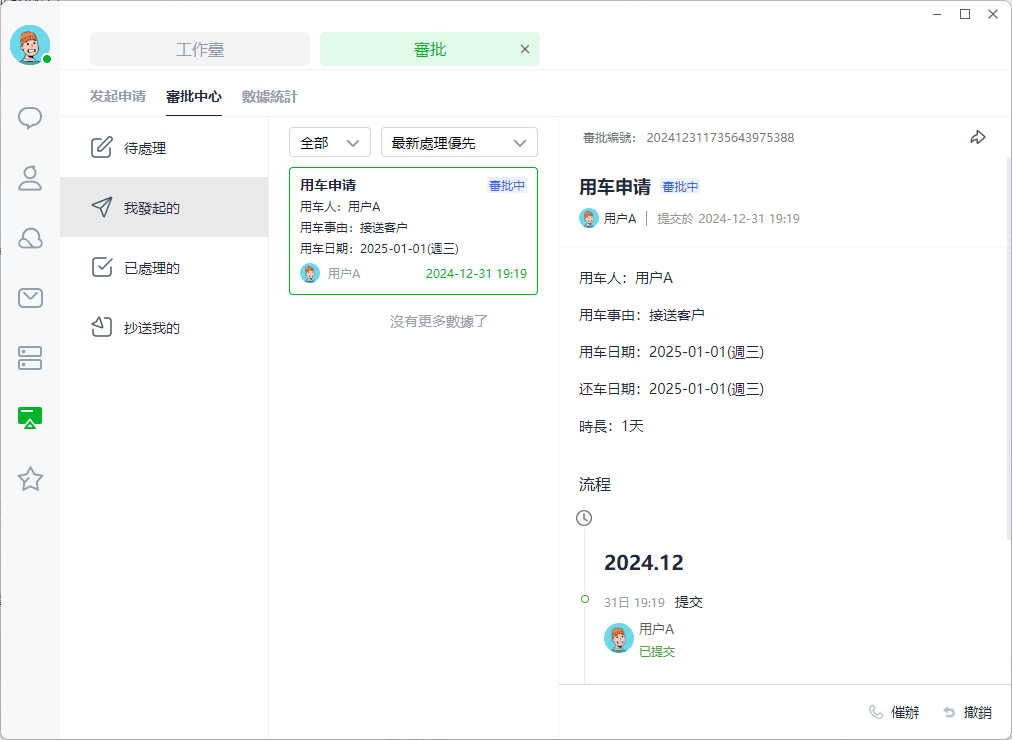Open the mail sidebar icon
The image size is (1012, 740).
pos(30,298)
